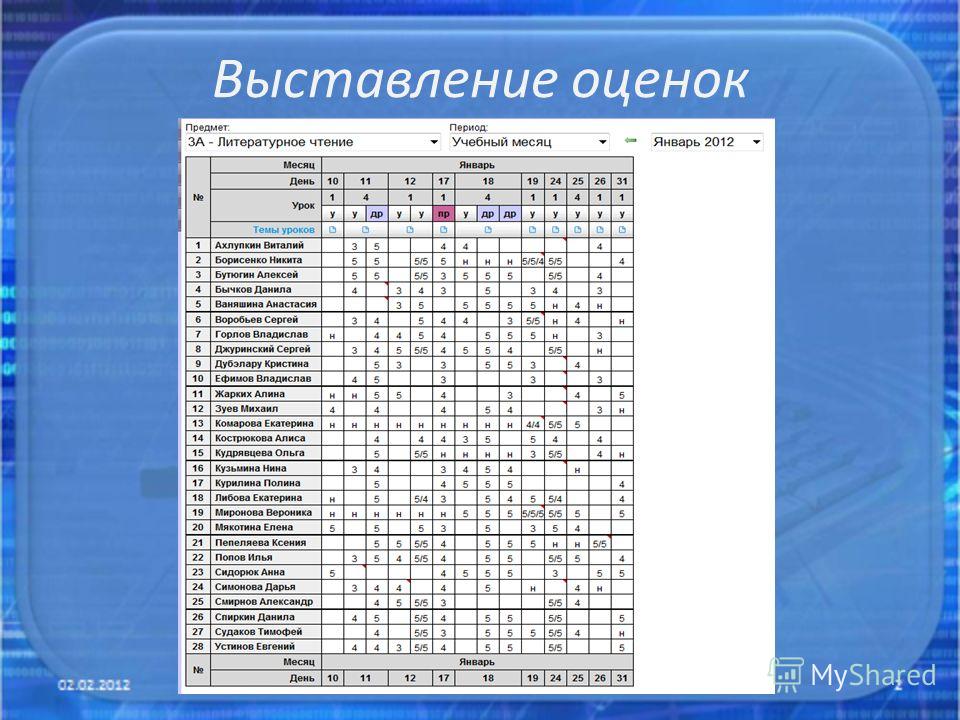
Task: Click student Кудрявцева Ольга
Action: [x=260, y=452]
